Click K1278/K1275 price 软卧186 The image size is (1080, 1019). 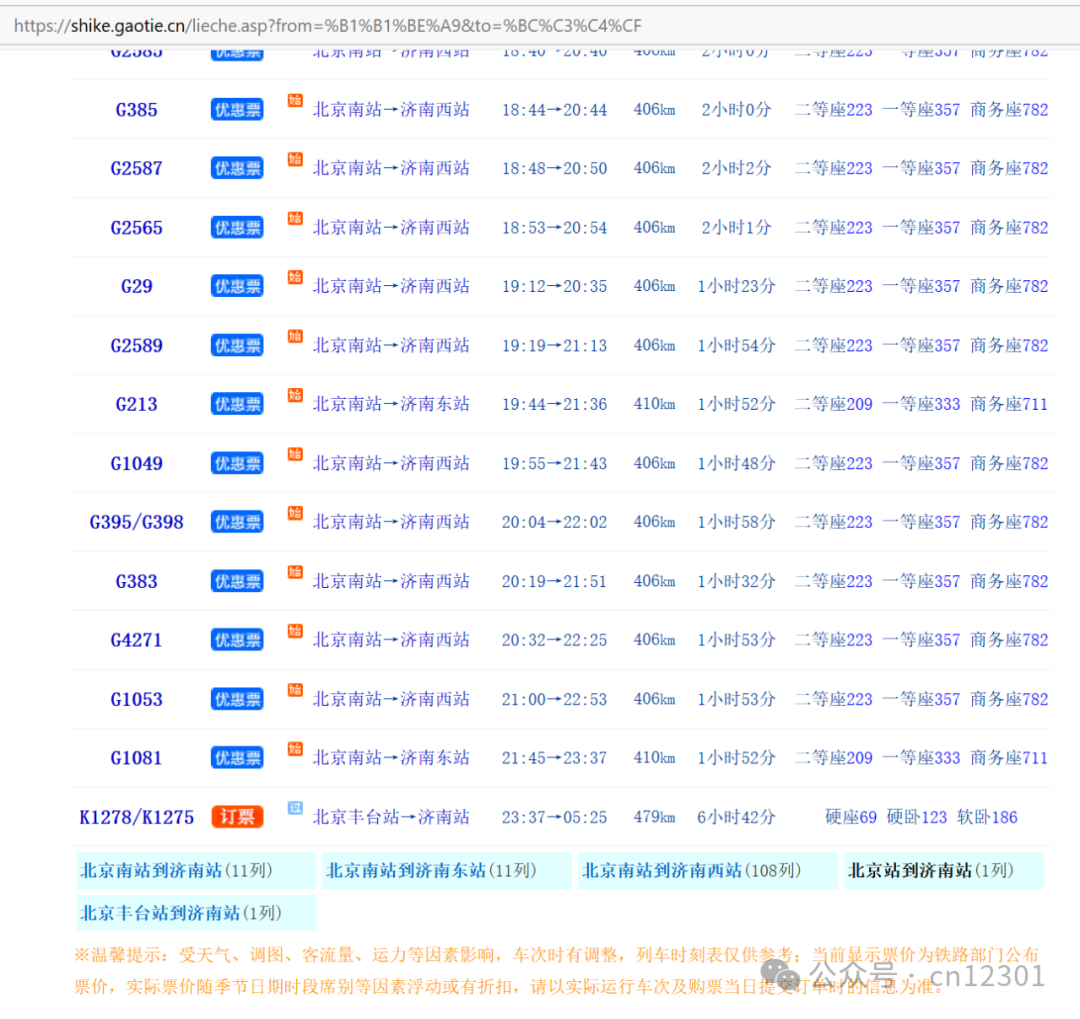point(987,817)
